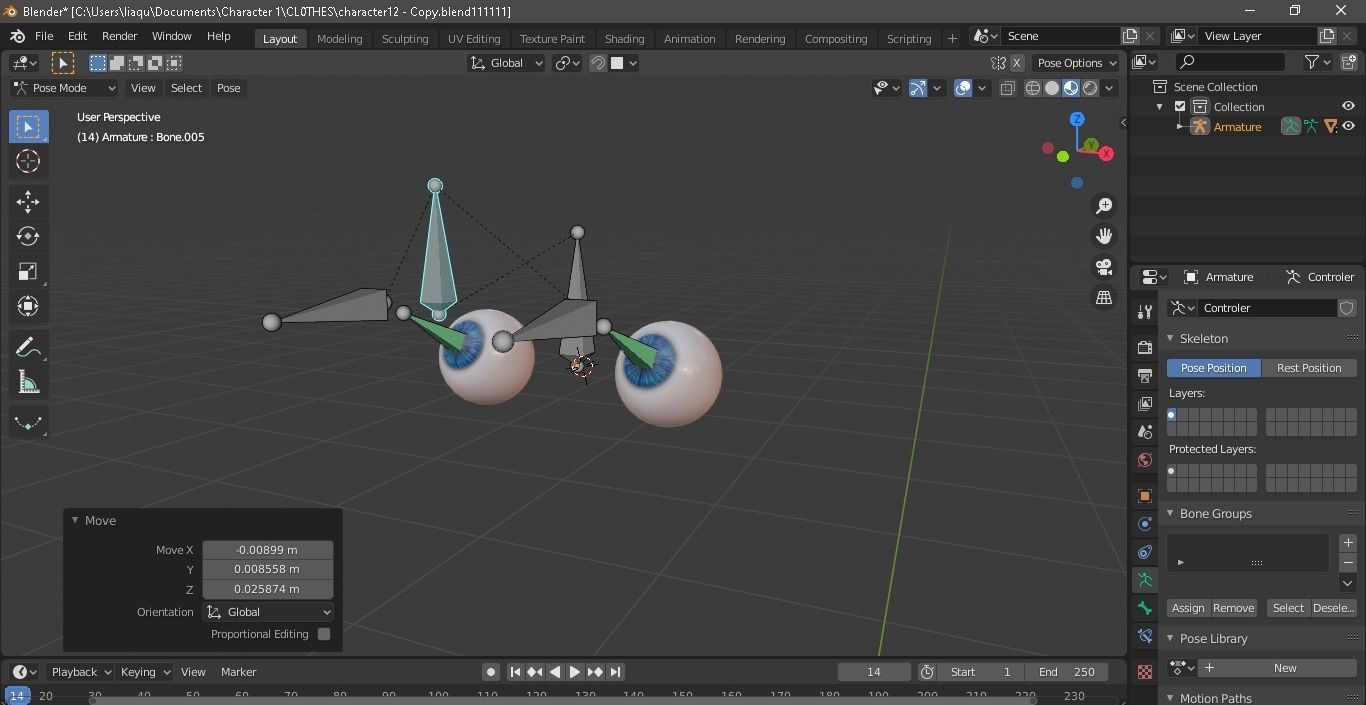Open the Object Constraints properties tab
Viewport: 1366px width, 705px height.
point(1145,551)
